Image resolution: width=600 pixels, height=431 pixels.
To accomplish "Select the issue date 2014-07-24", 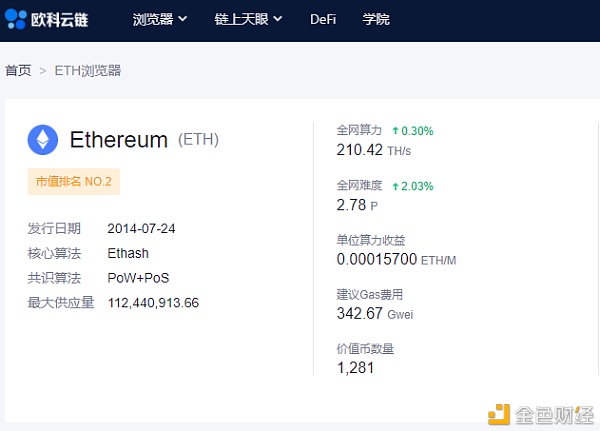I will [141, 229].
